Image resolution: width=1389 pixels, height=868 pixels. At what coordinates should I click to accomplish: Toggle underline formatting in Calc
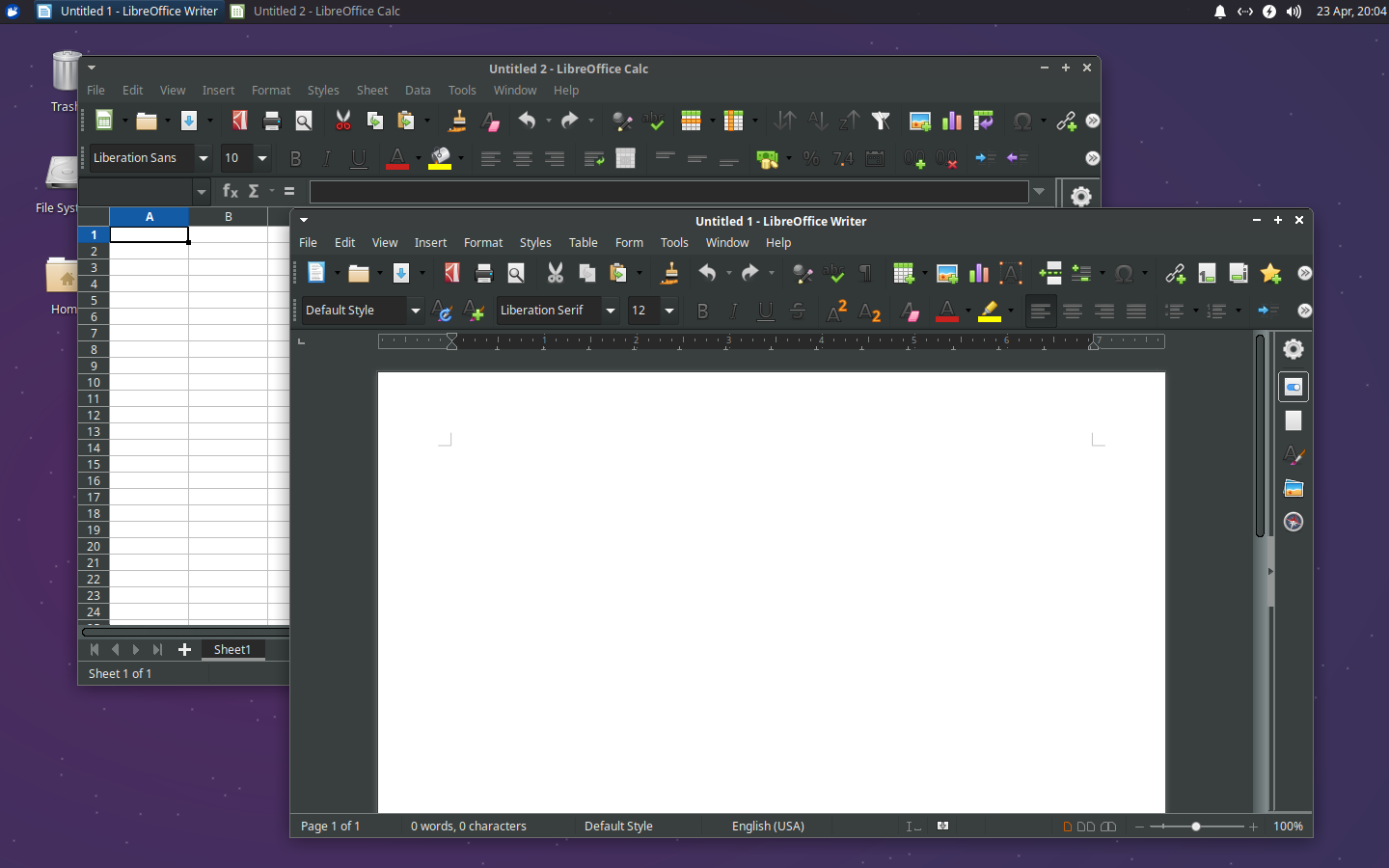tap(359, 158)
